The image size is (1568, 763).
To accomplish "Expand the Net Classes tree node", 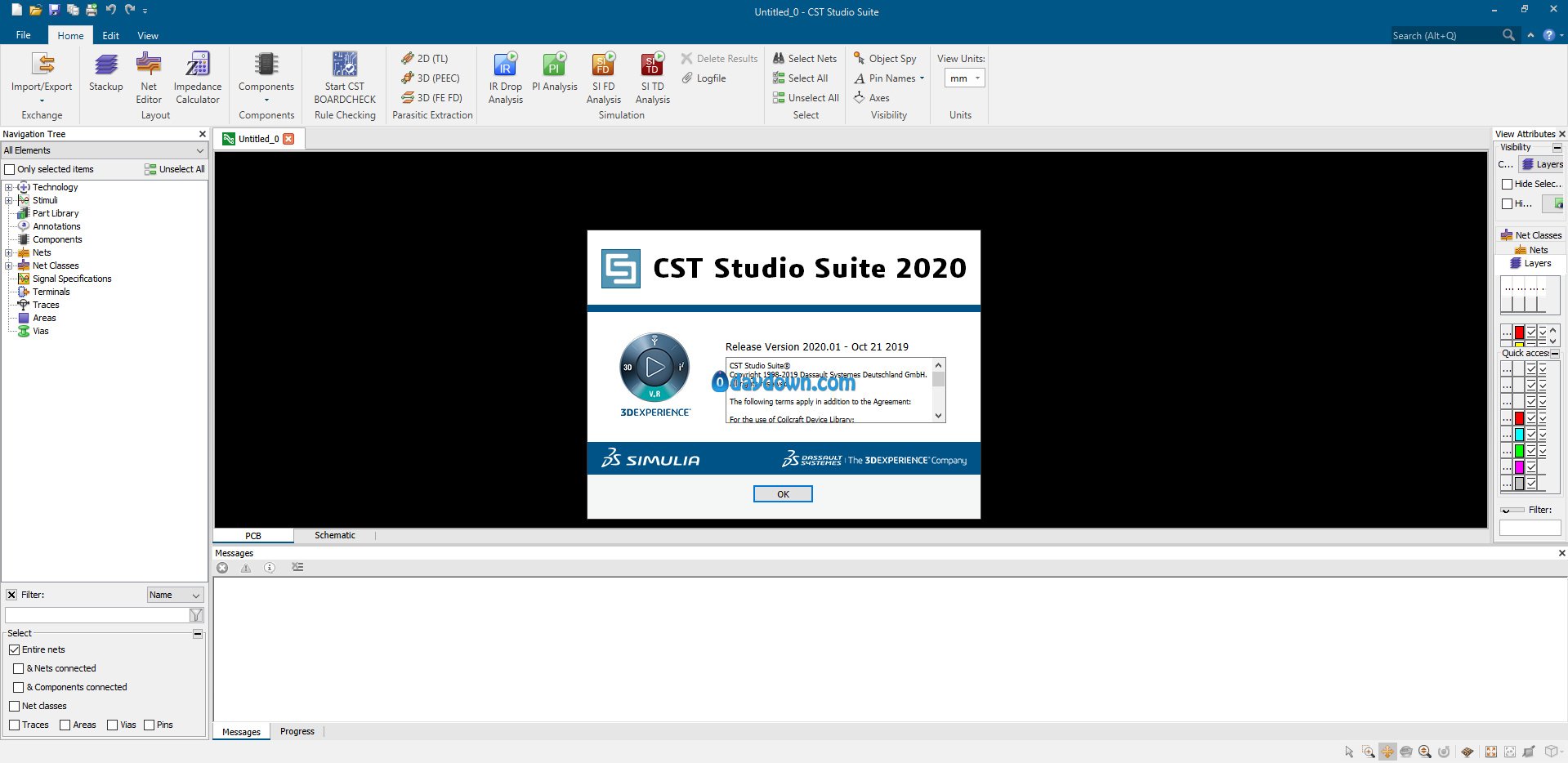I will coord(9,265).
